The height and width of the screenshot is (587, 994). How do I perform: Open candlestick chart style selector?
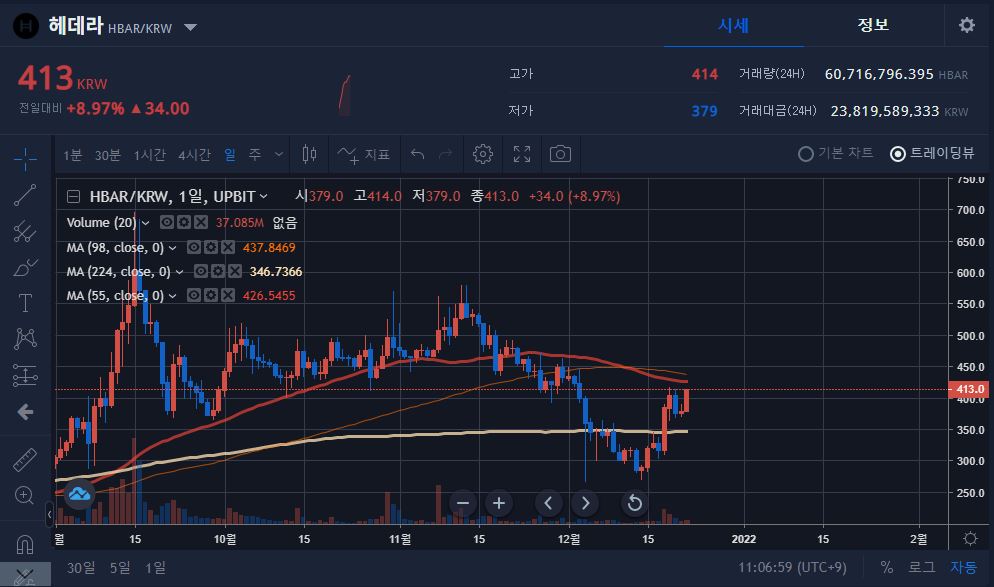(309, 154)
